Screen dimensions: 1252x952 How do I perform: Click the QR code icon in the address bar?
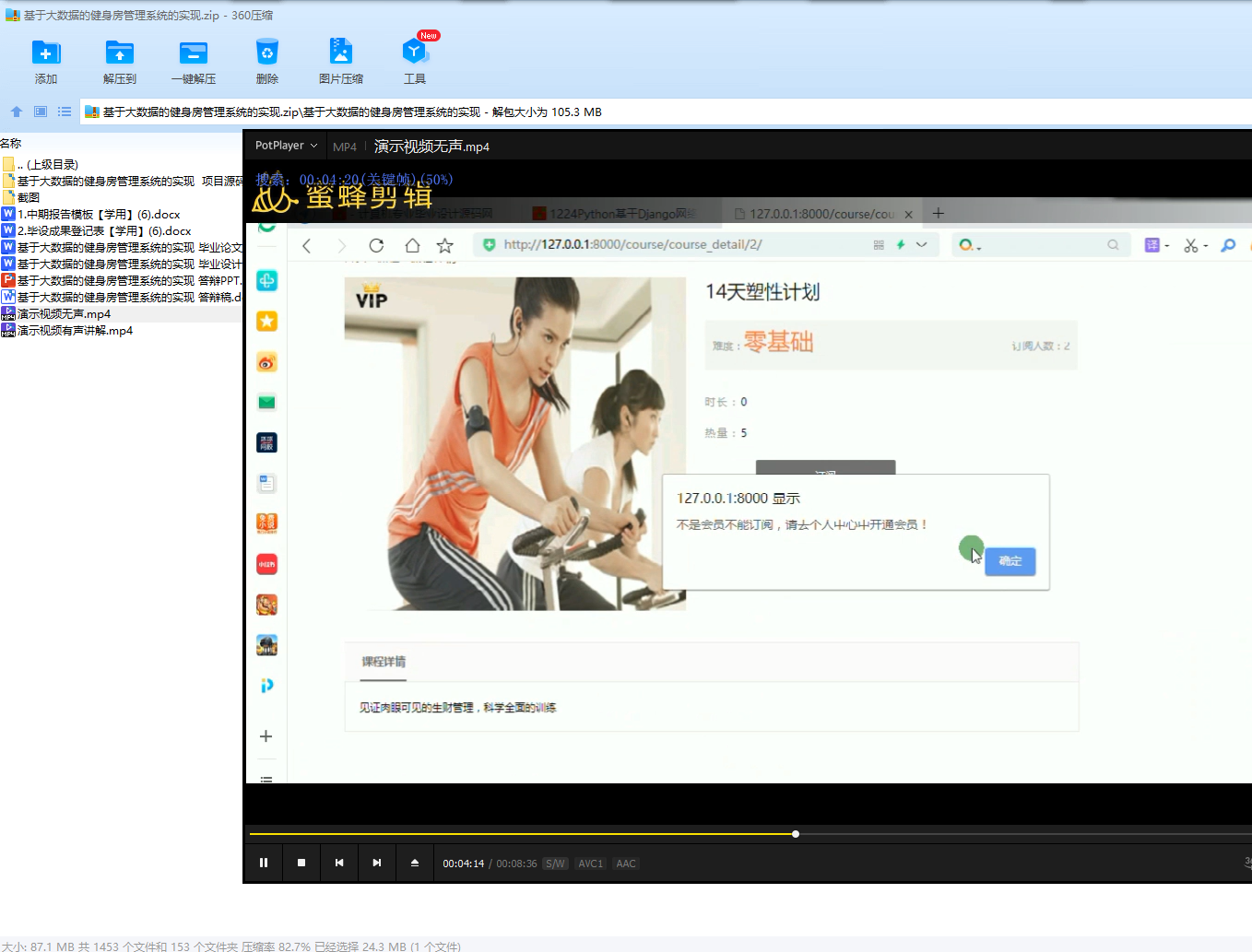click(879, 244)
